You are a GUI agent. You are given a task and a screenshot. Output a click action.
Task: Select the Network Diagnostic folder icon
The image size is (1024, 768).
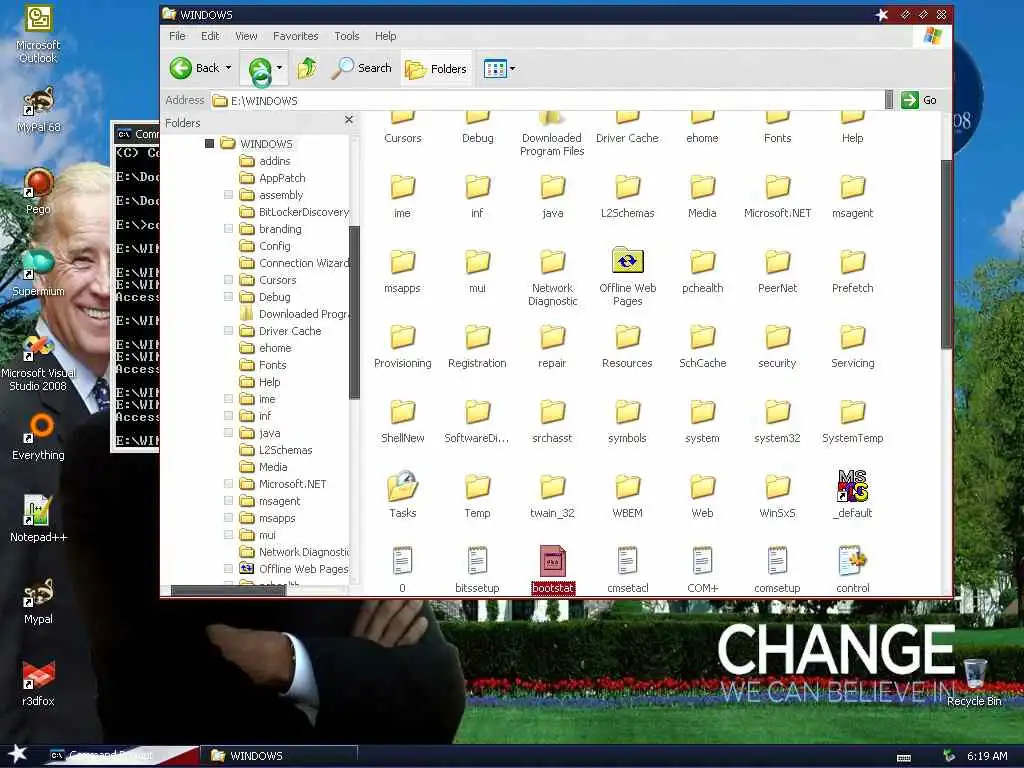(552, 261)
